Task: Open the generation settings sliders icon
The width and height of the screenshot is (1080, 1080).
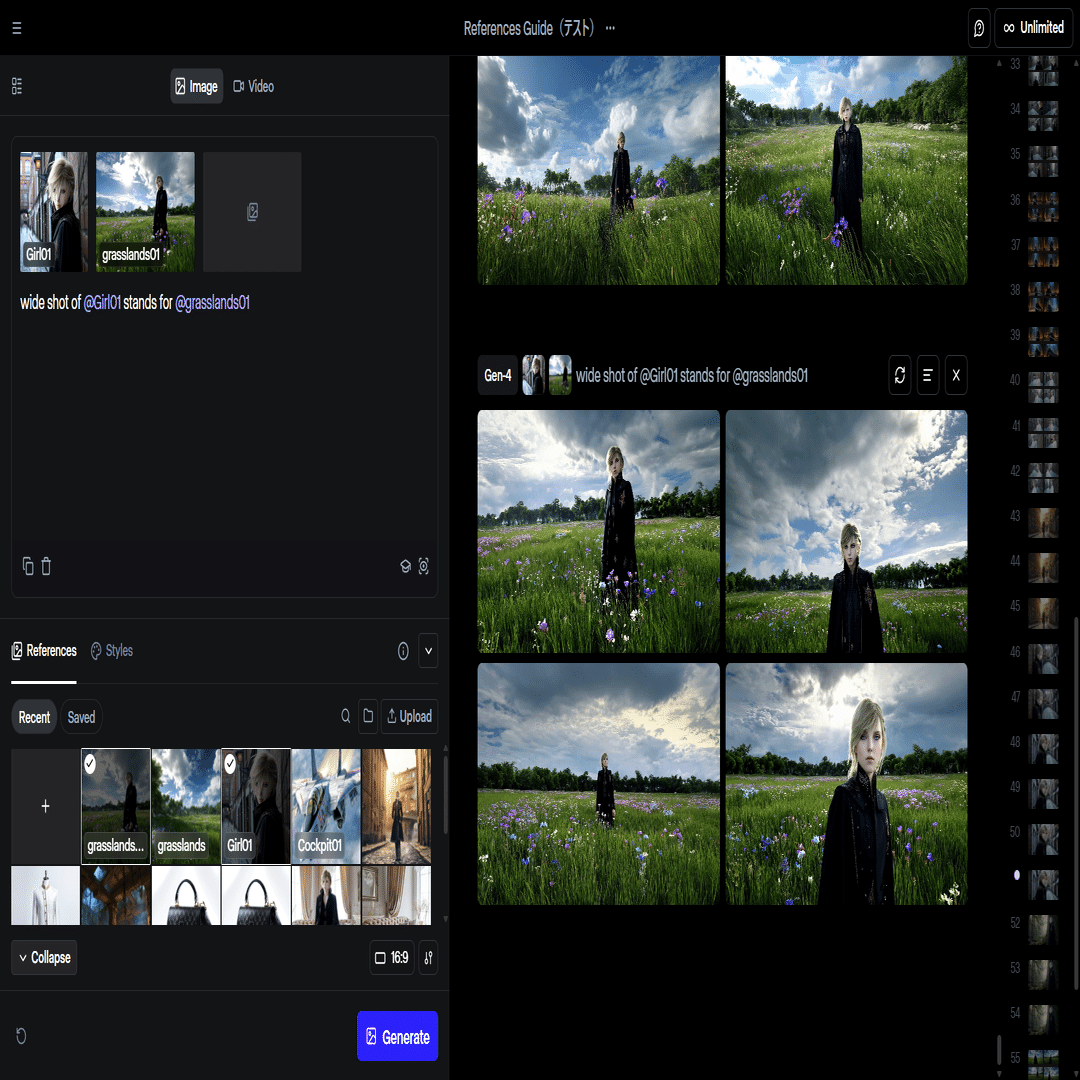Action: click(428, 957)
